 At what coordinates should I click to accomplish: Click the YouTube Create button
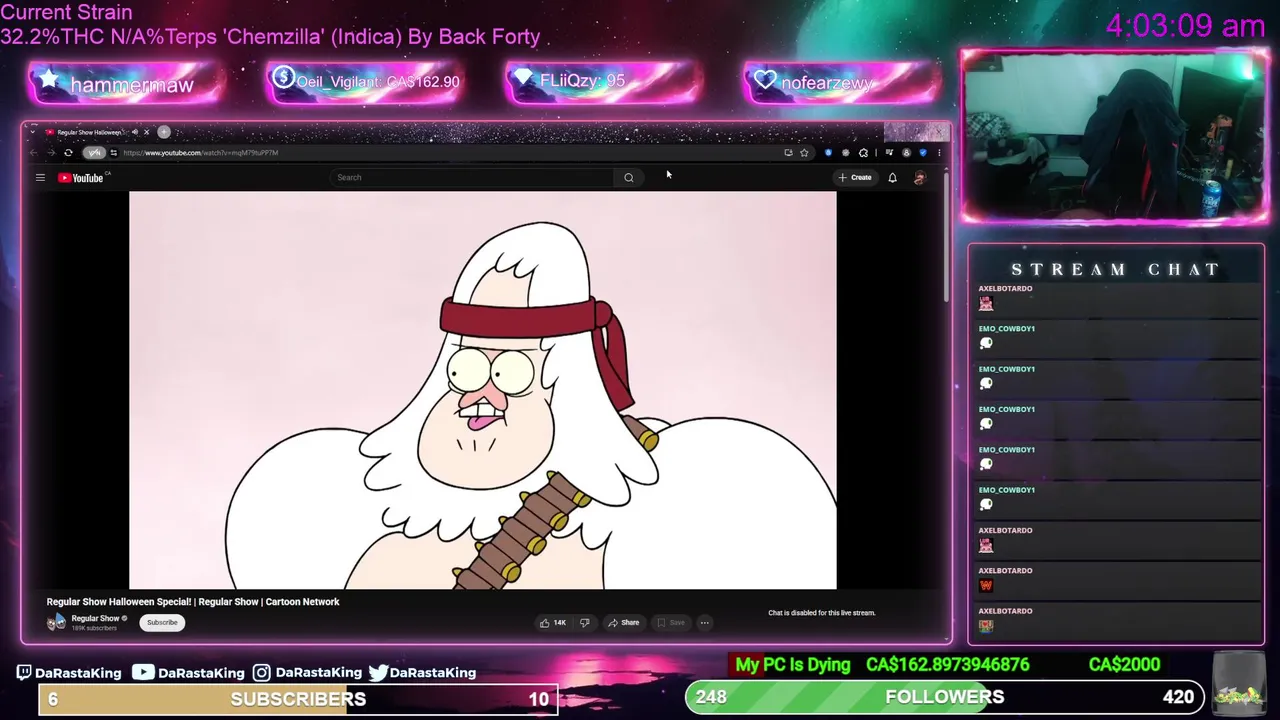[x=855, y=178]
